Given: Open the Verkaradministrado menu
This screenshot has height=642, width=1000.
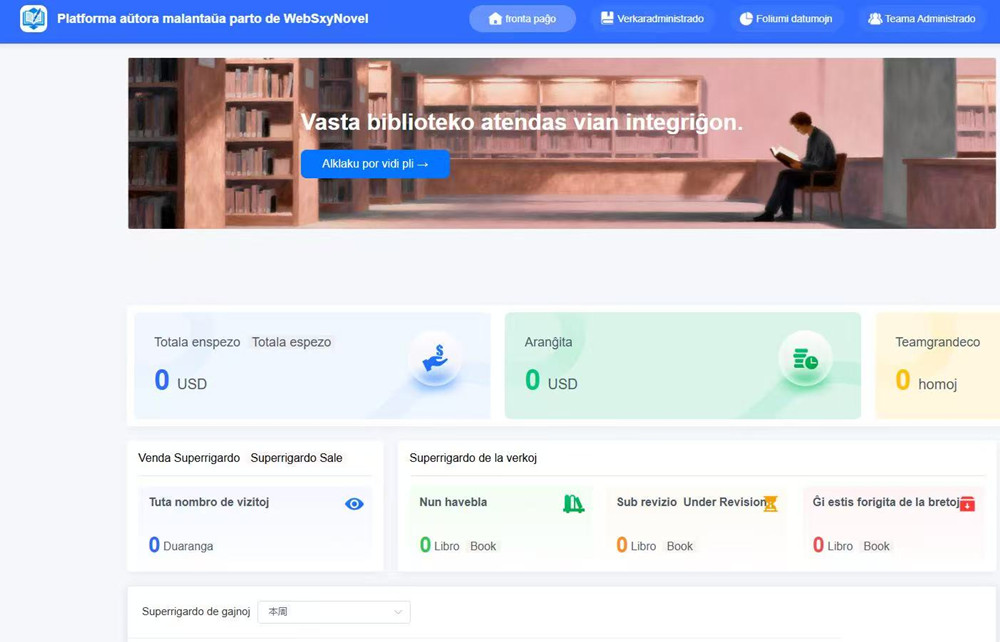Looking at the screenshot, I should 652,19.
